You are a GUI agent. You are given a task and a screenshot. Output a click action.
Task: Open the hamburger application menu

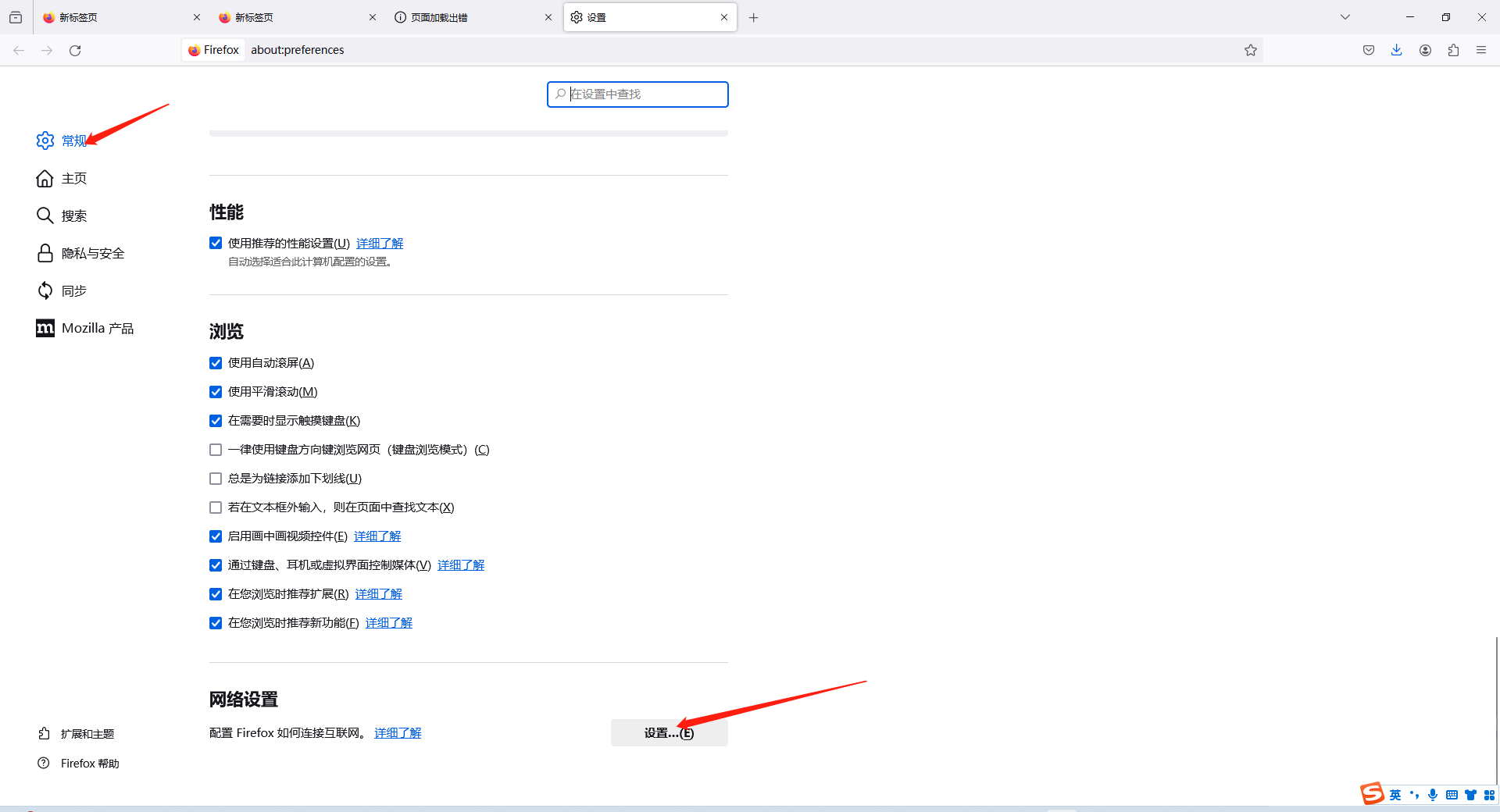(x=1481, y=50)
